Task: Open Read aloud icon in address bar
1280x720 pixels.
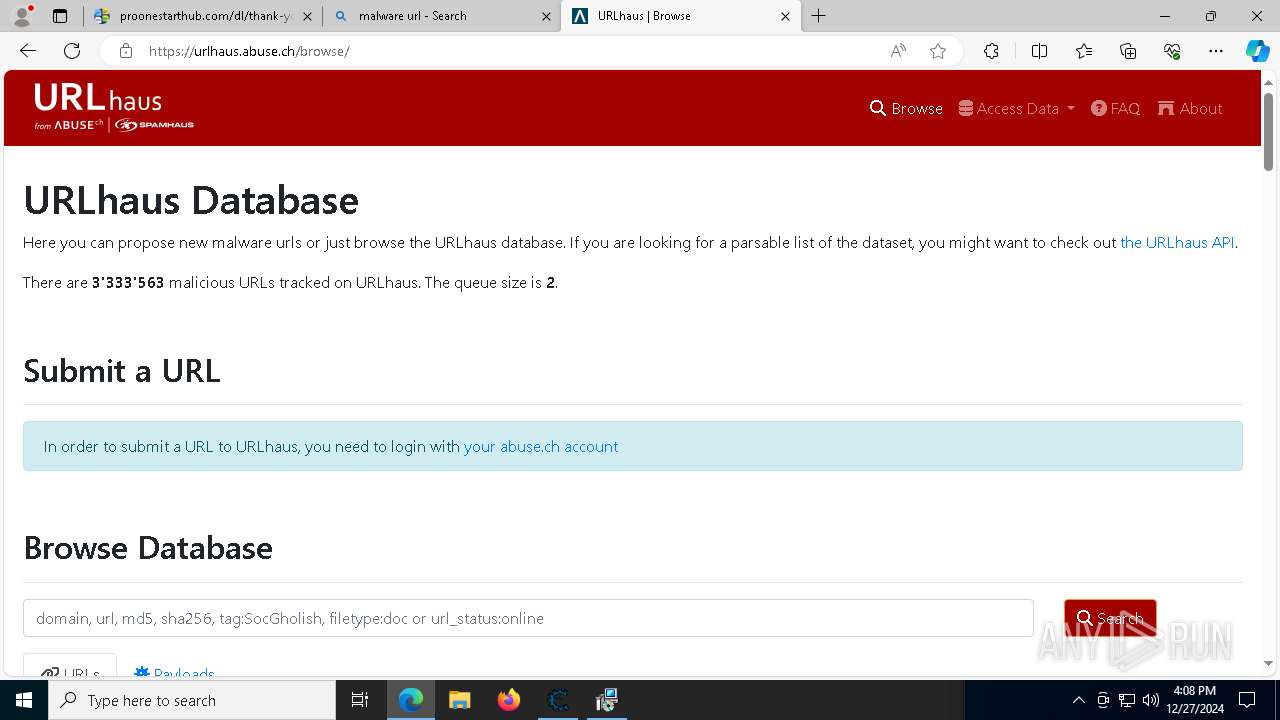Action: click(898, 51)
